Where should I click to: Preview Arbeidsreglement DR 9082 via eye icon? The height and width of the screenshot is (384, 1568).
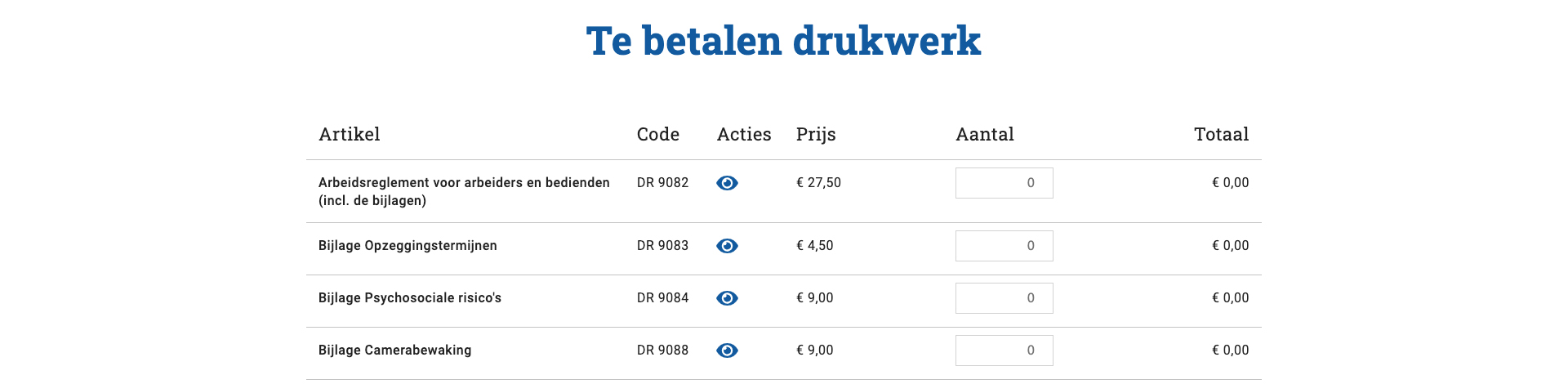(727, 183)
